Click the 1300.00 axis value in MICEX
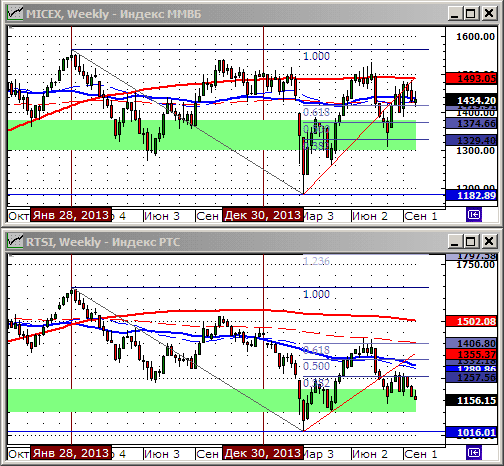 point(475,151)
